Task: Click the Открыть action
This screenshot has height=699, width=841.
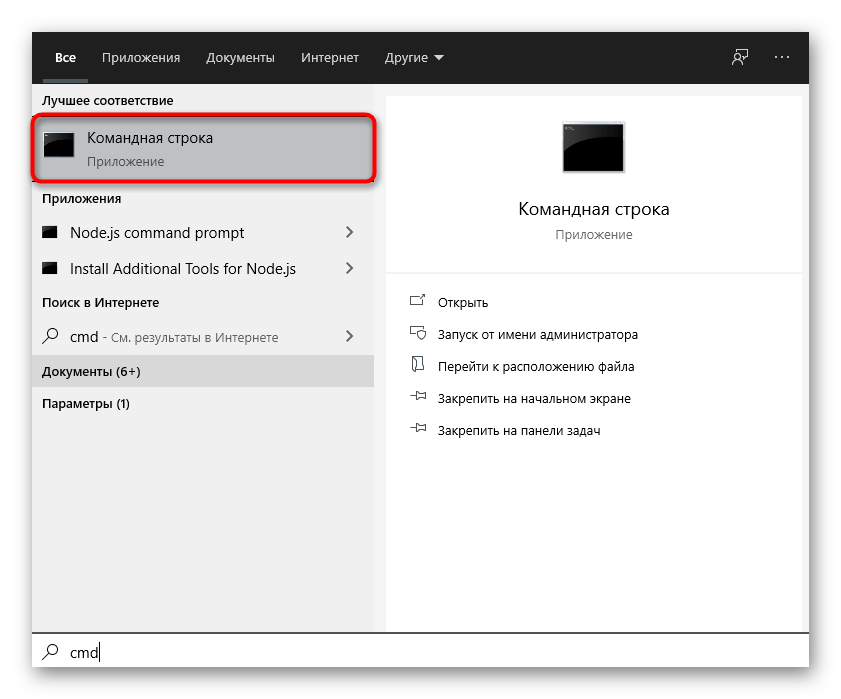Action: (462, 302)
